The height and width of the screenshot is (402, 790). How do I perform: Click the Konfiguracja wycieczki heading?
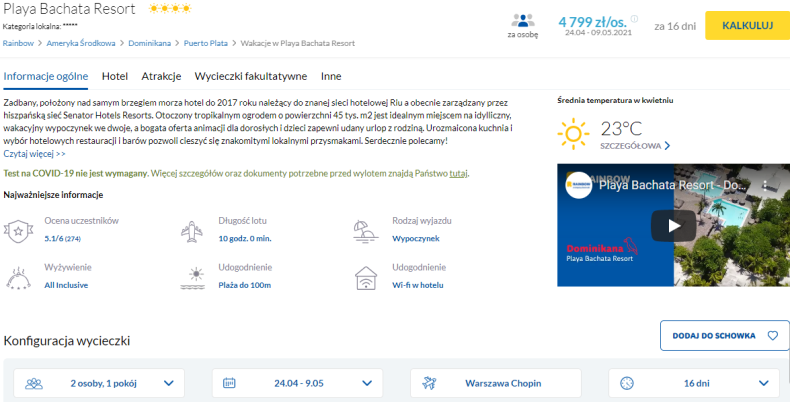(x=67, y=341)
